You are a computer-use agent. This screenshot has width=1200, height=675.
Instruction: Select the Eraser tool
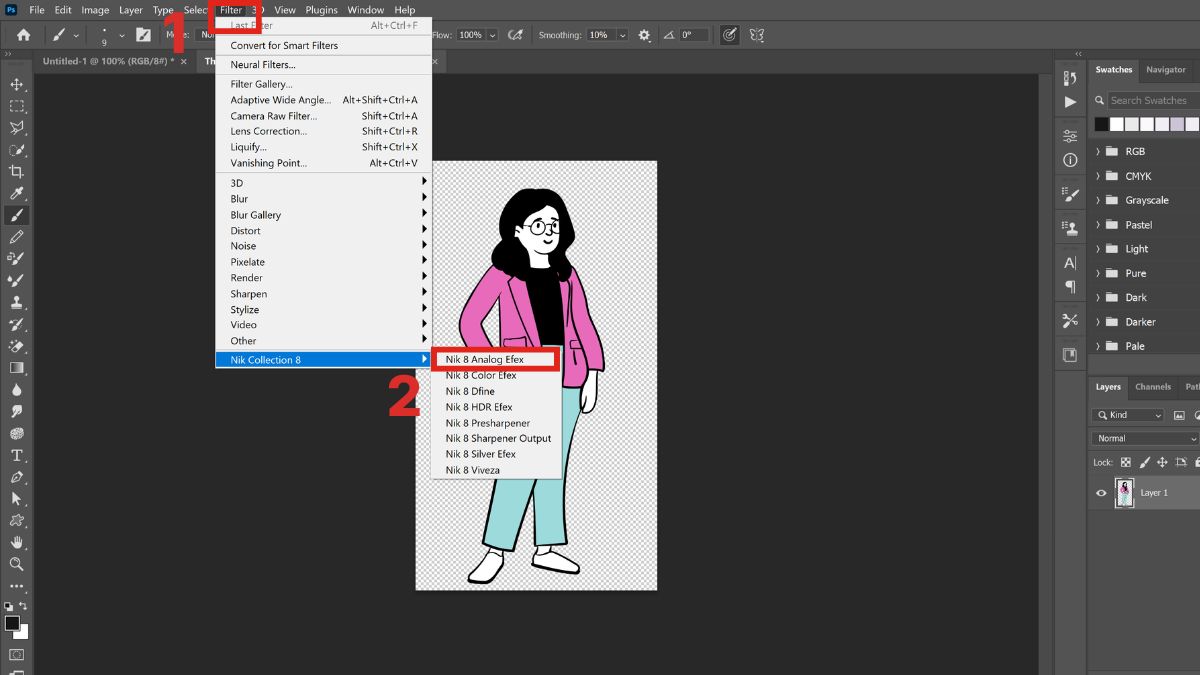pyautogui.click(x=16, y=346)
